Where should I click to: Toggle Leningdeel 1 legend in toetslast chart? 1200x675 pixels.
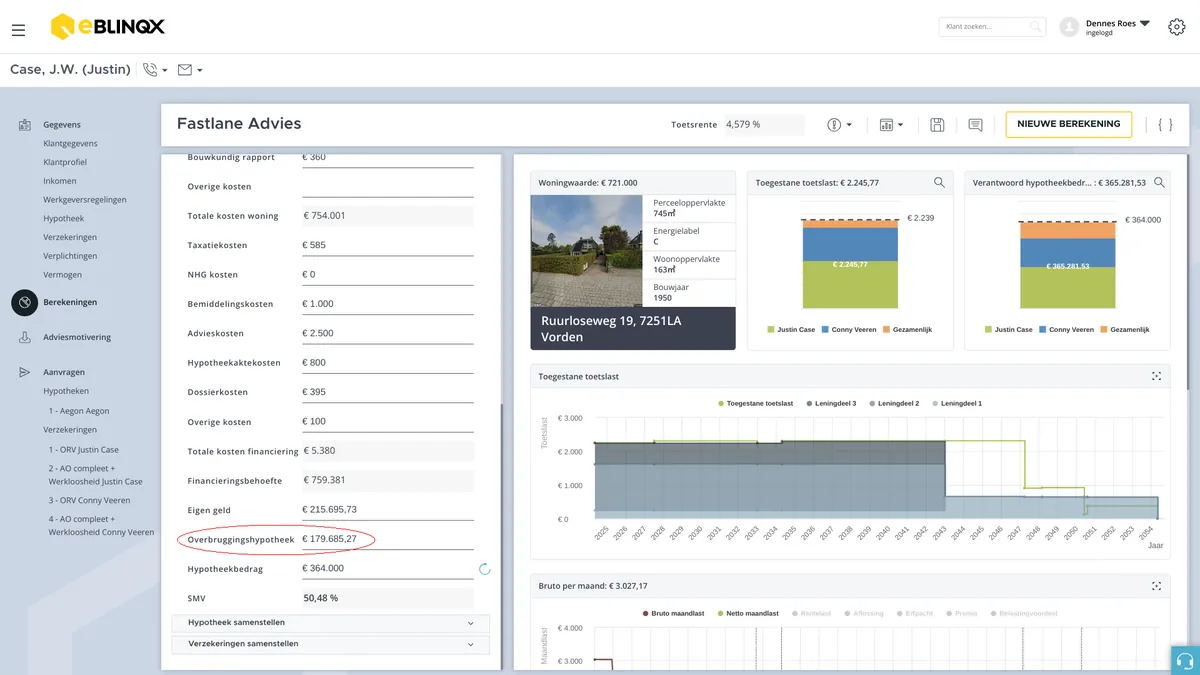(957, 403)
